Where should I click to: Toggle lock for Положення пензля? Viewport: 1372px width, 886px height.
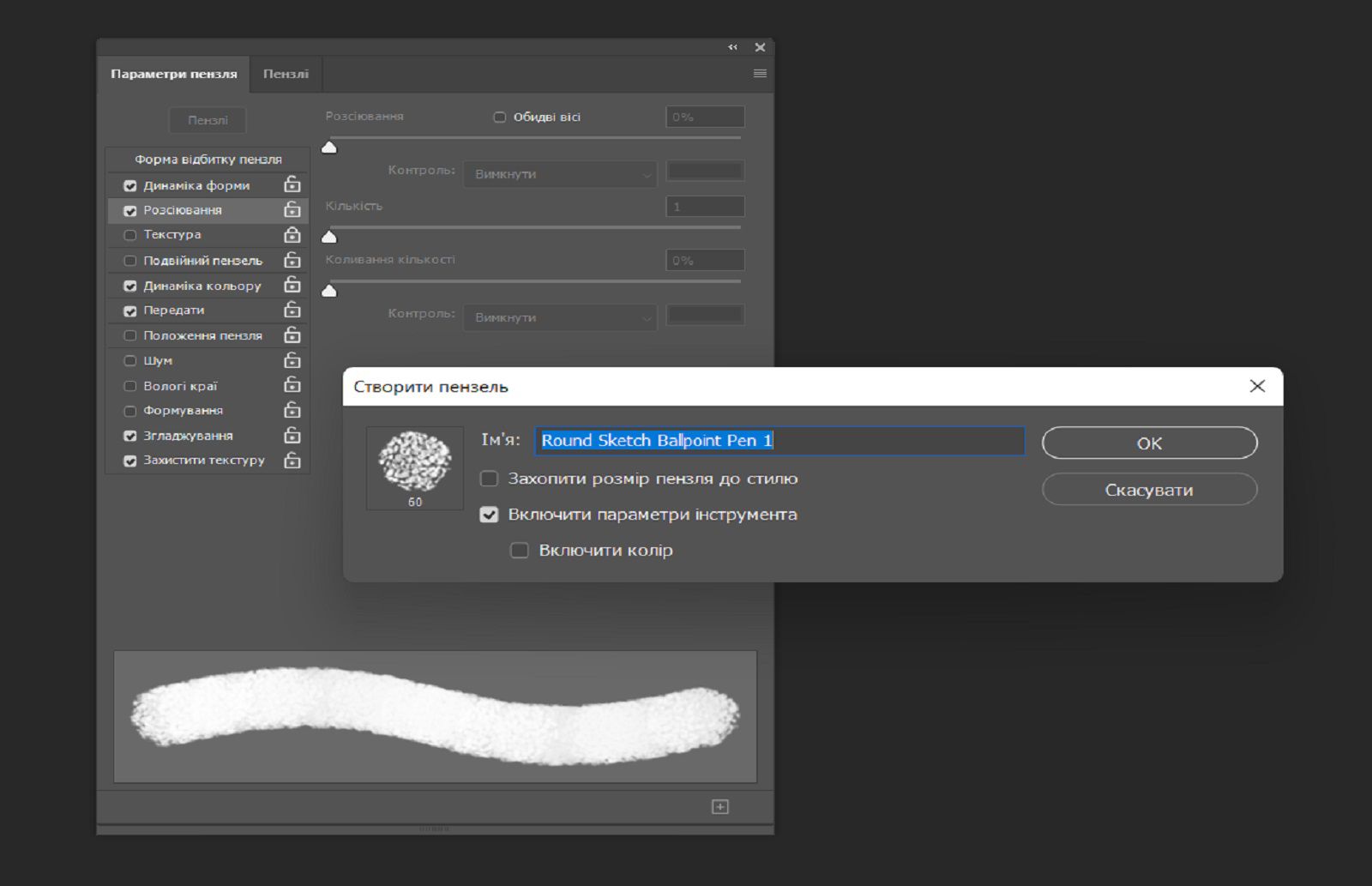click(292, 335)
